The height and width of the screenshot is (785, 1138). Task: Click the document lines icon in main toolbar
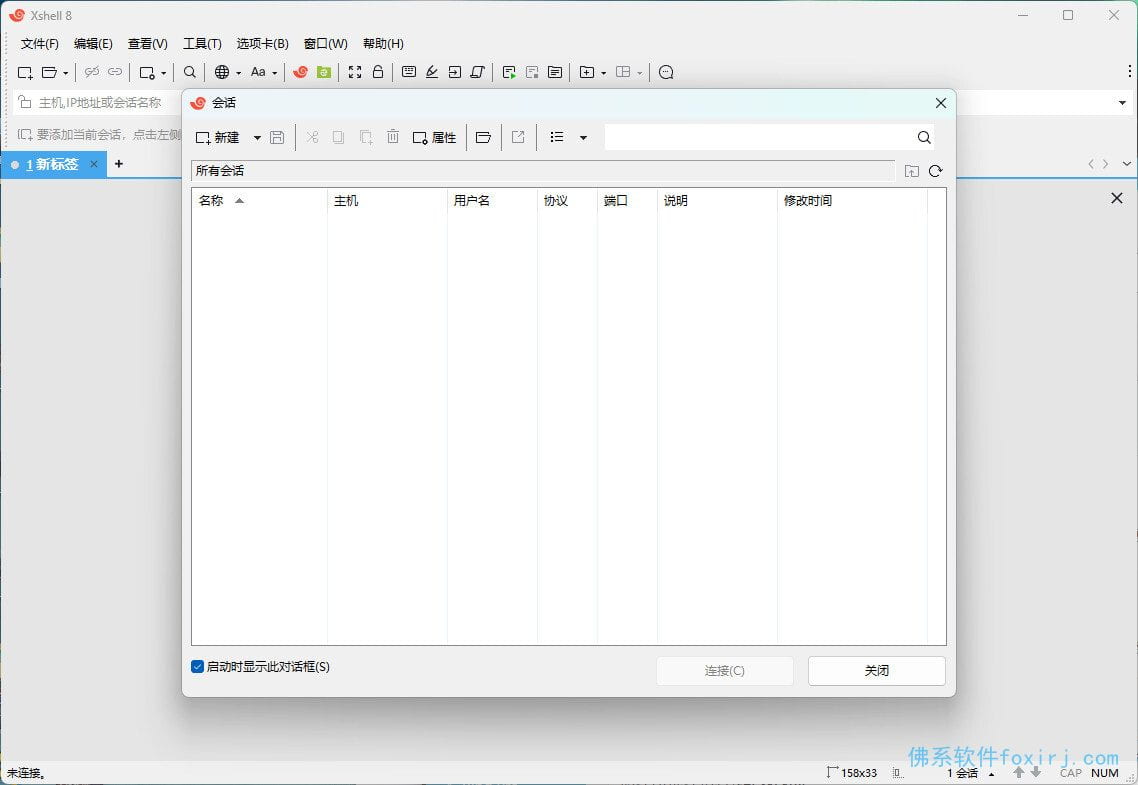[555, 72]
